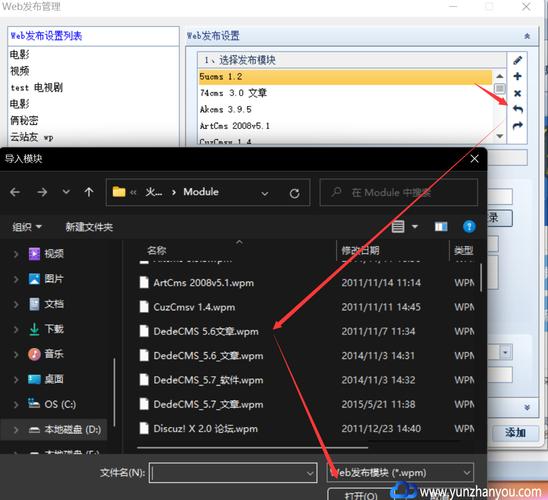The width and height of the screenshot is (548, 500).
Task: Open 音乐 folder in navigation pane
Action: tap(46, 354)
